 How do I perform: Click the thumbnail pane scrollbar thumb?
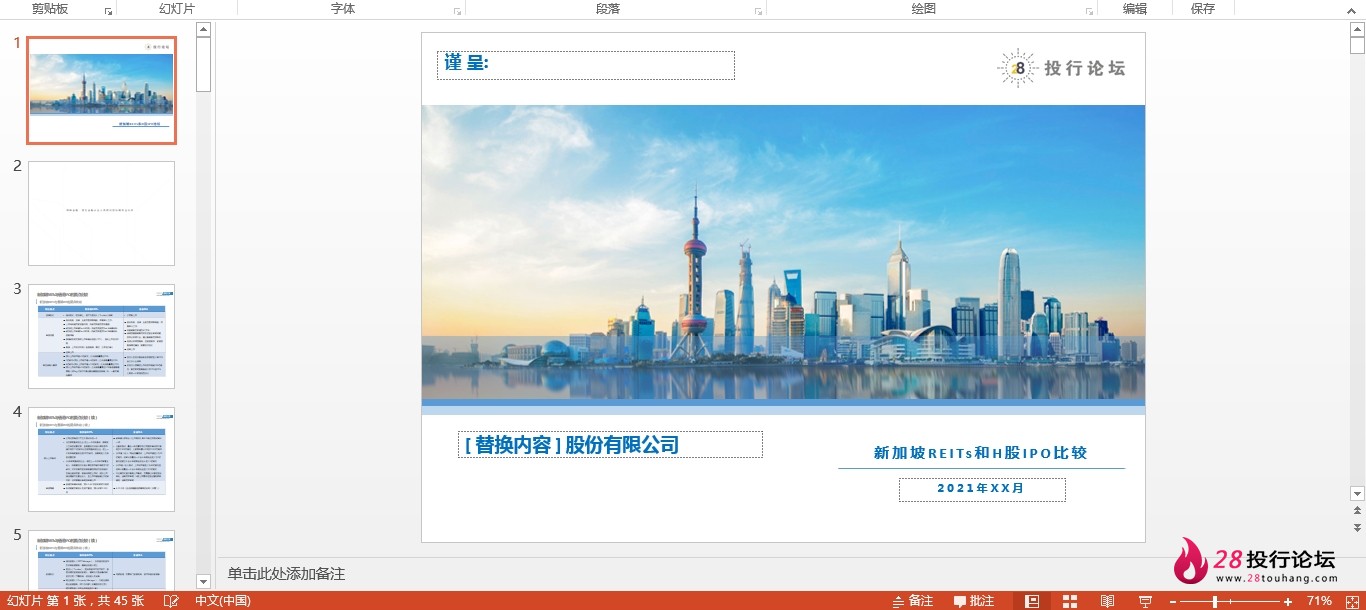204,65
